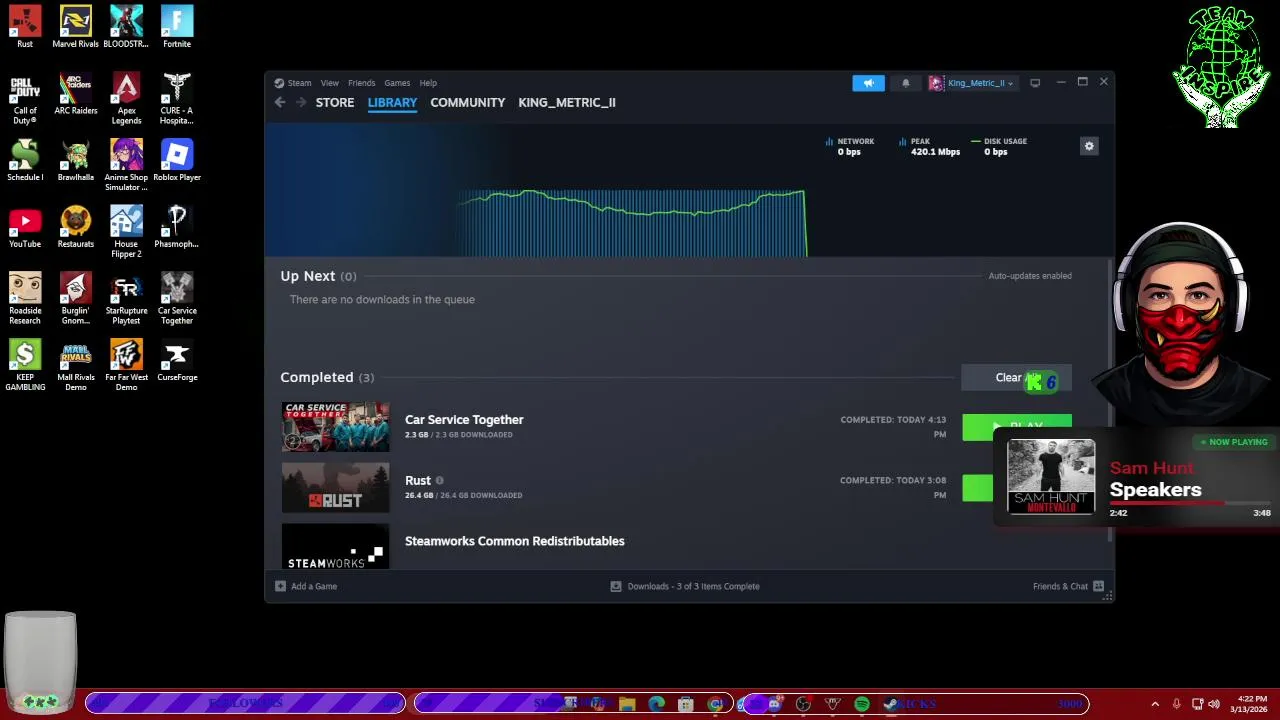Open Spotify from the taskbar
The height and width of the screenshot is (720, 1280).
(x=862, y=704)
